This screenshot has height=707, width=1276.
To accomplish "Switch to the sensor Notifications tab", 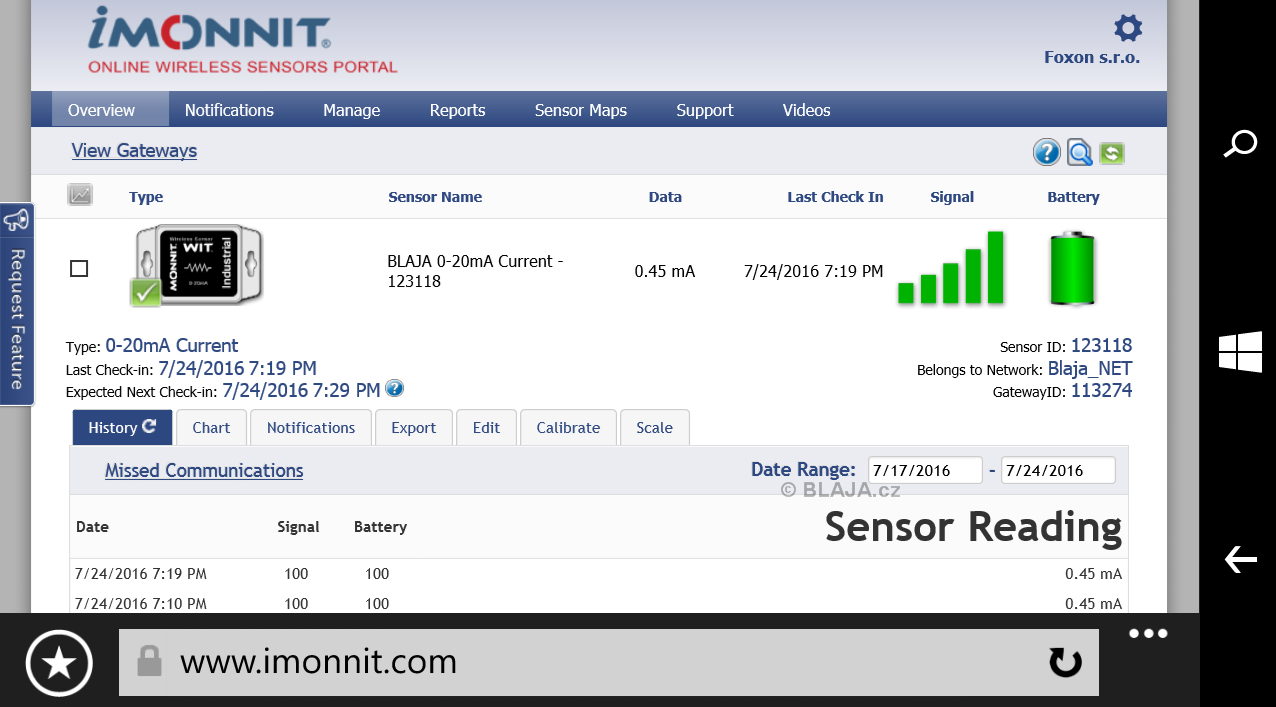I will 311,427.
